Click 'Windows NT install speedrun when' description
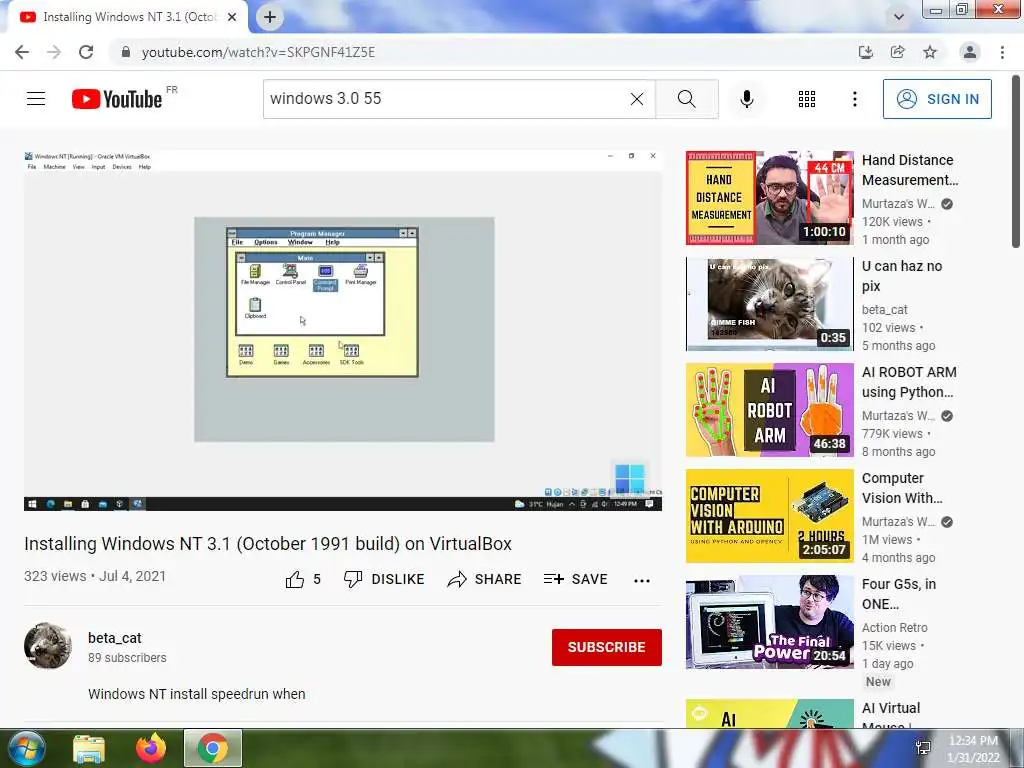Image resolution: width=1024 pixels, height=768 pixels. tap(197, 694)
